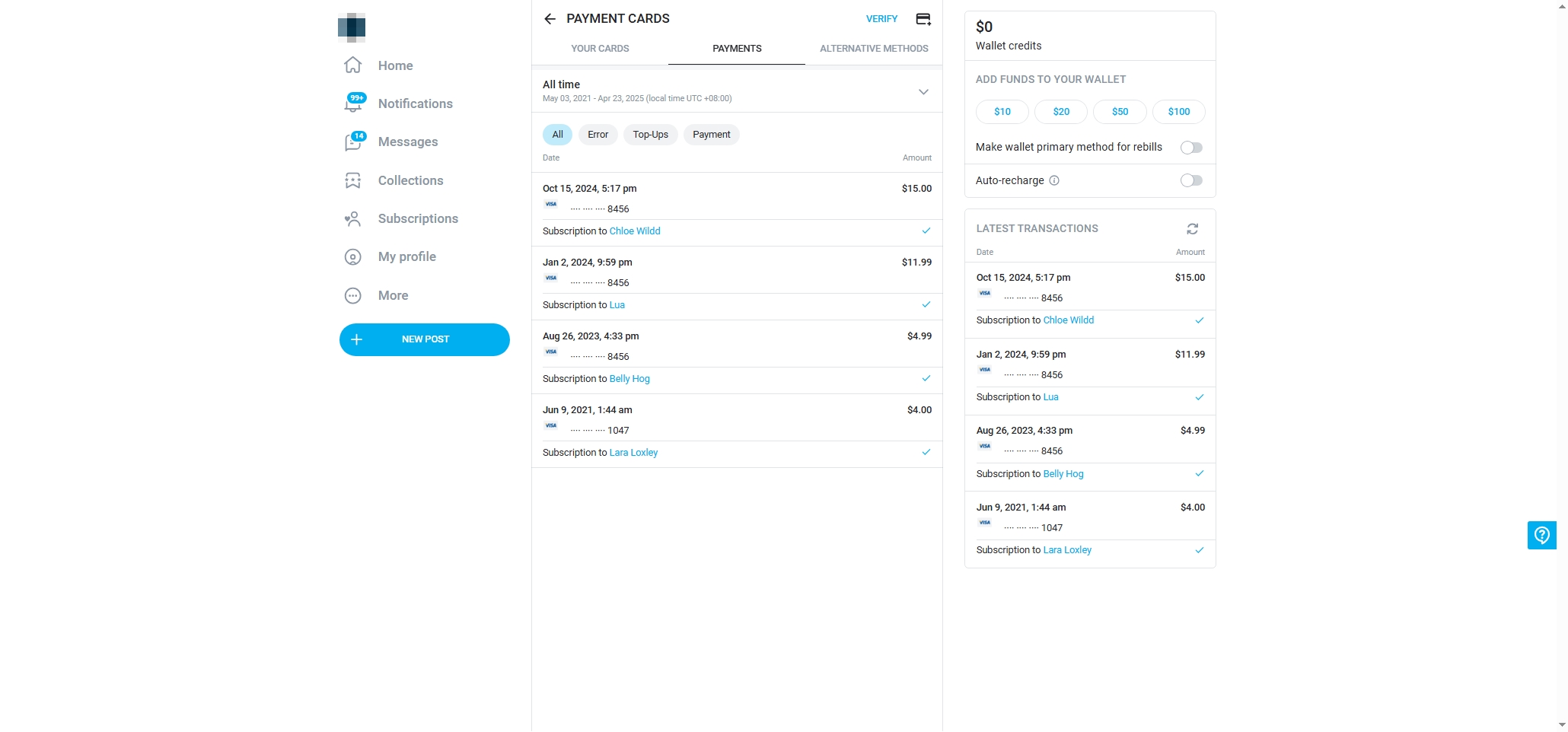Click the $11.99 amount in payments list
This screenshot has height=732, width=1568.
(916, 263)
